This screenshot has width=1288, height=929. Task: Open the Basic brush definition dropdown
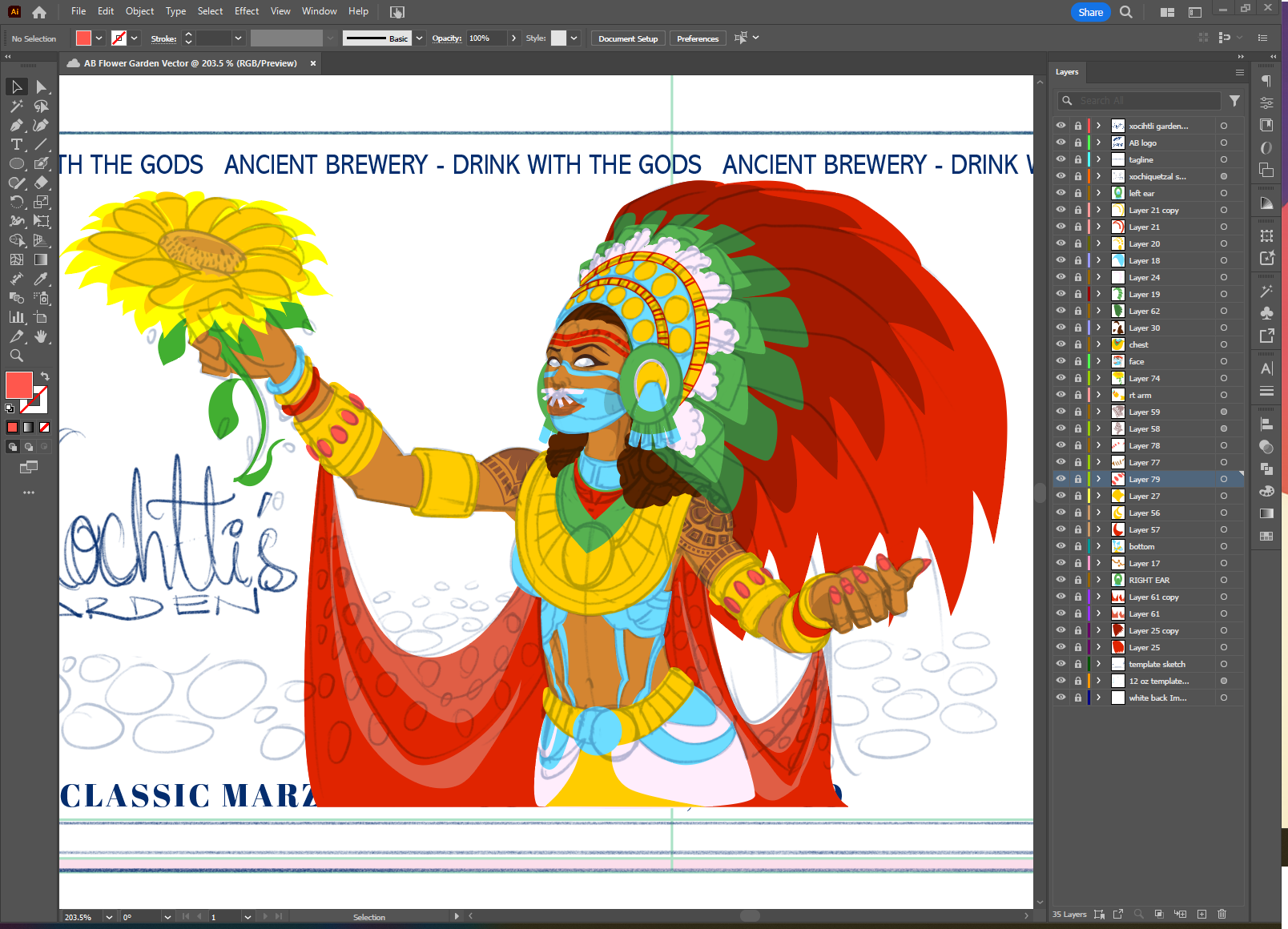[419, 38]
